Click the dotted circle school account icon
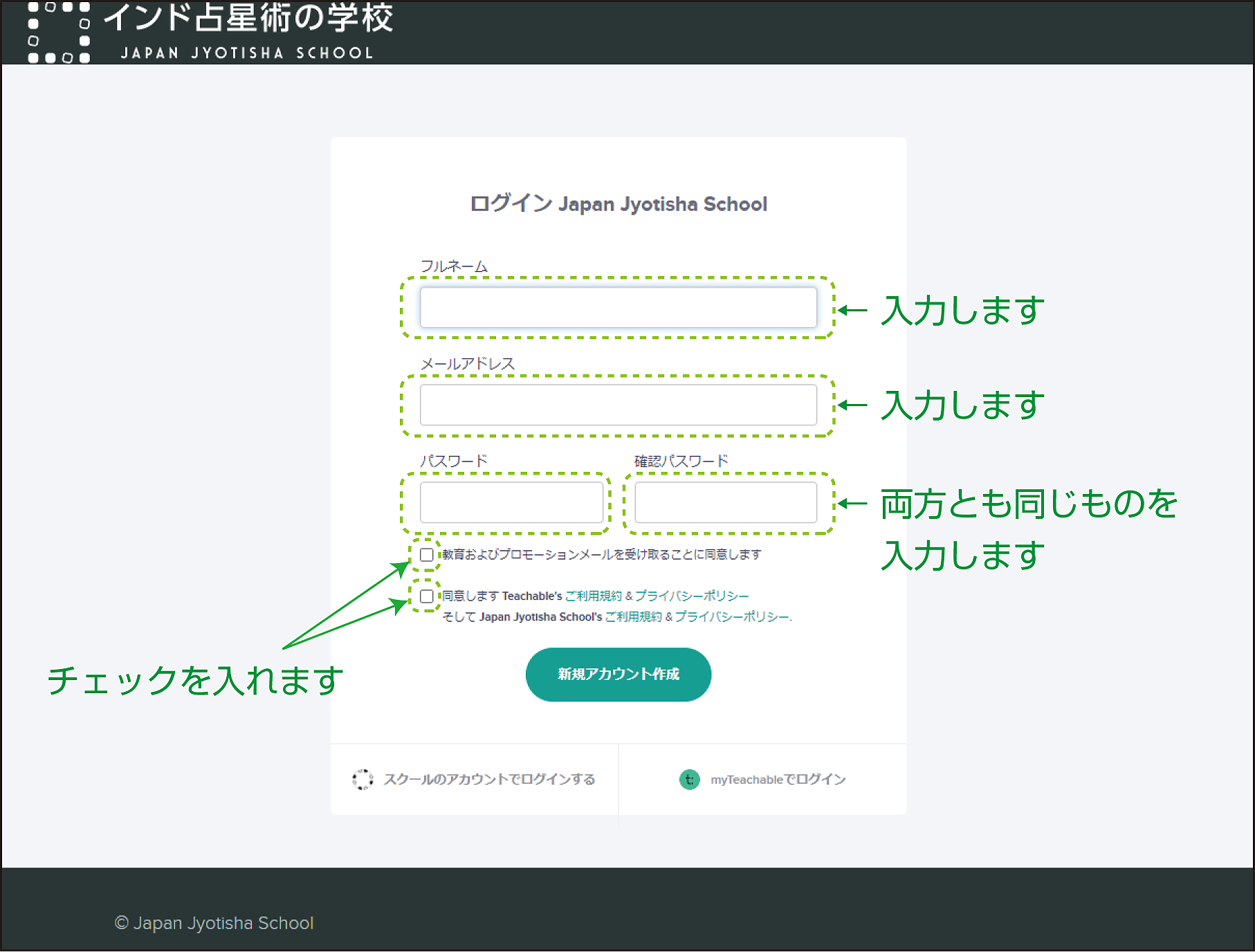Viewport: 1255px width, 952px height. pyautogui.click(x=363, y=780)
